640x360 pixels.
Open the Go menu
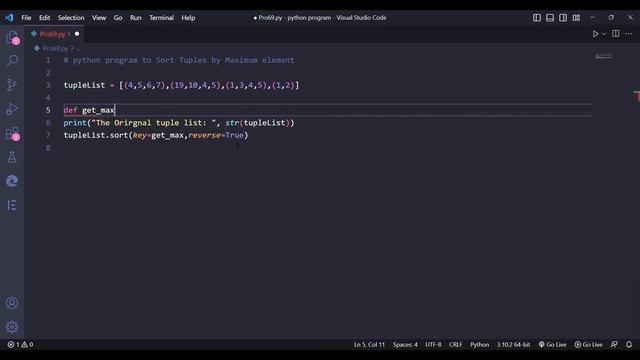(x=118, y=18)
